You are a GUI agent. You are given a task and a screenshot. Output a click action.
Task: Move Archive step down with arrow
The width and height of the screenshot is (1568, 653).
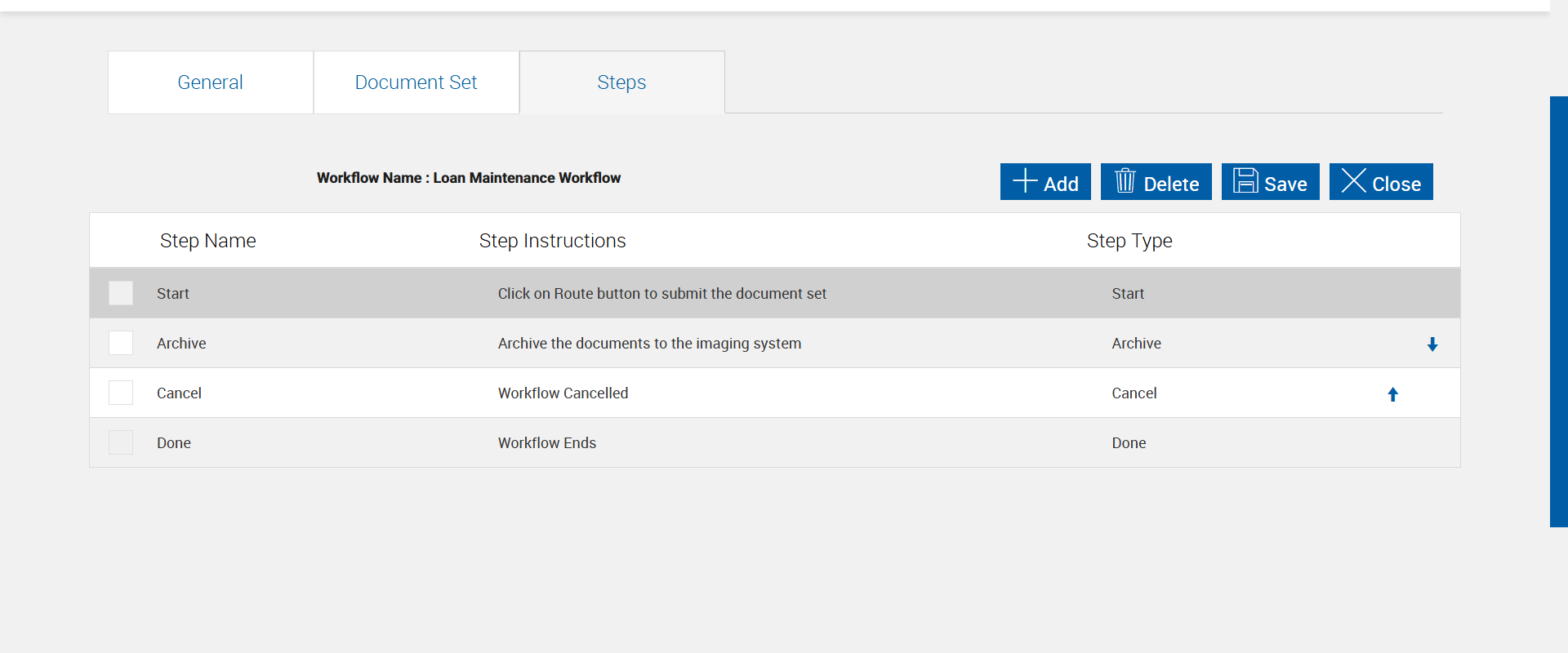pos(1432,344)
